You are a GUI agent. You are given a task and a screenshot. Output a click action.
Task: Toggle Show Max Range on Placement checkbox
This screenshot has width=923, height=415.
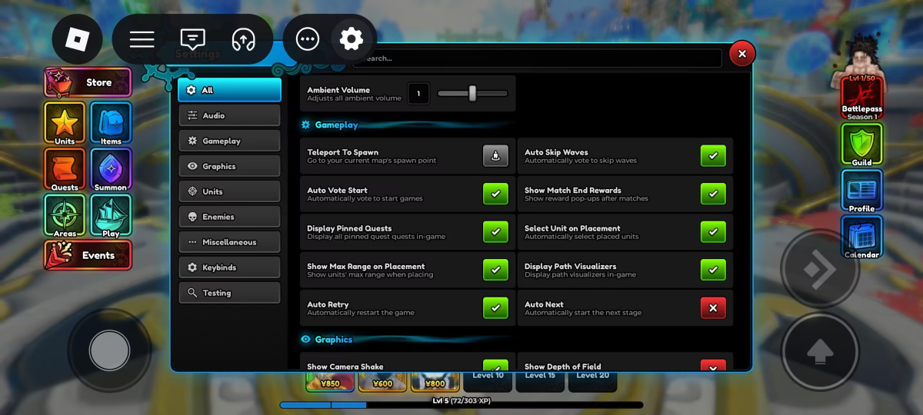pyautogui.click(x=496, y=270)
